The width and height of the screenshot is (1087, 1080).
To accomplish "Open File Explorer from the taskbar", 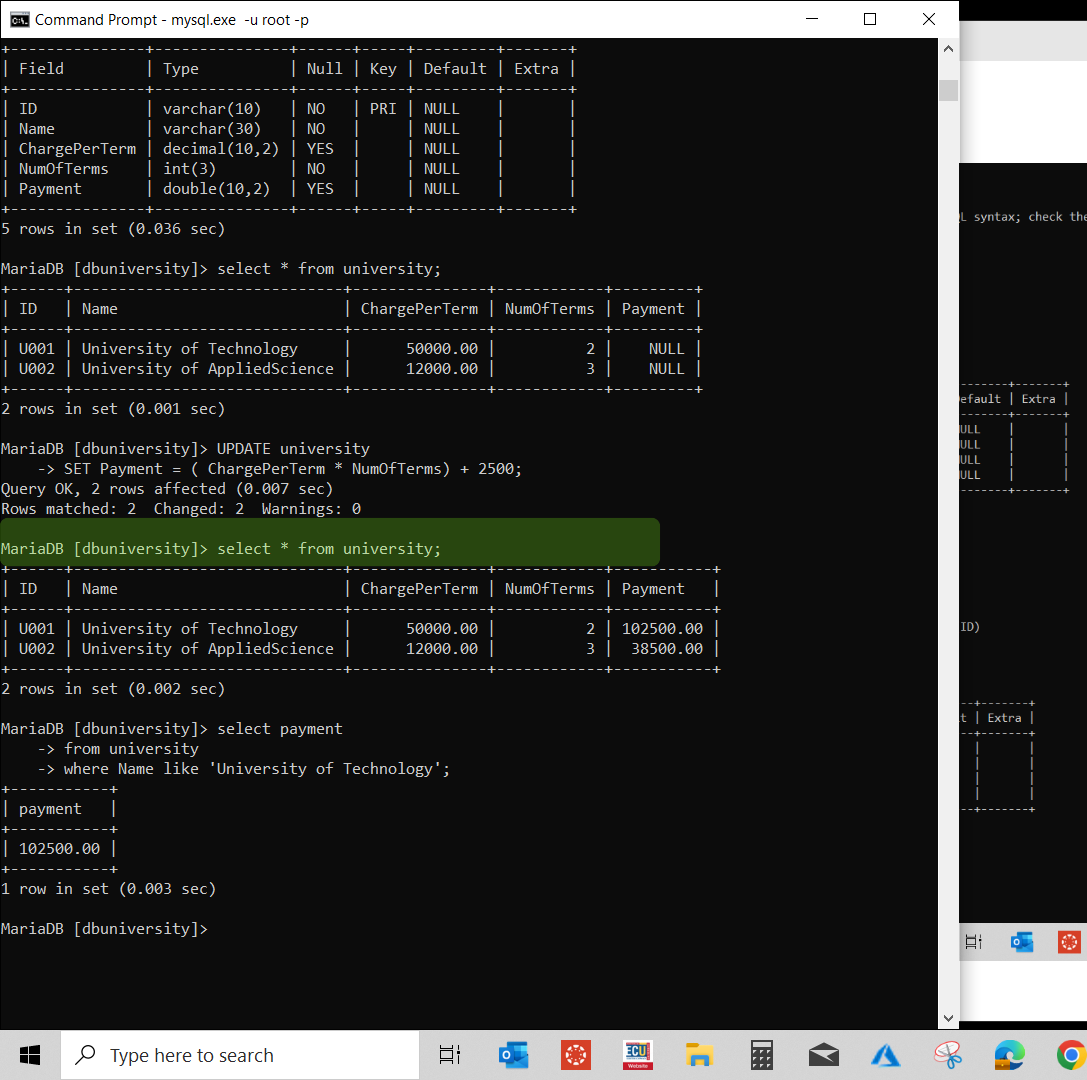I will click(x=699, y=1054).
